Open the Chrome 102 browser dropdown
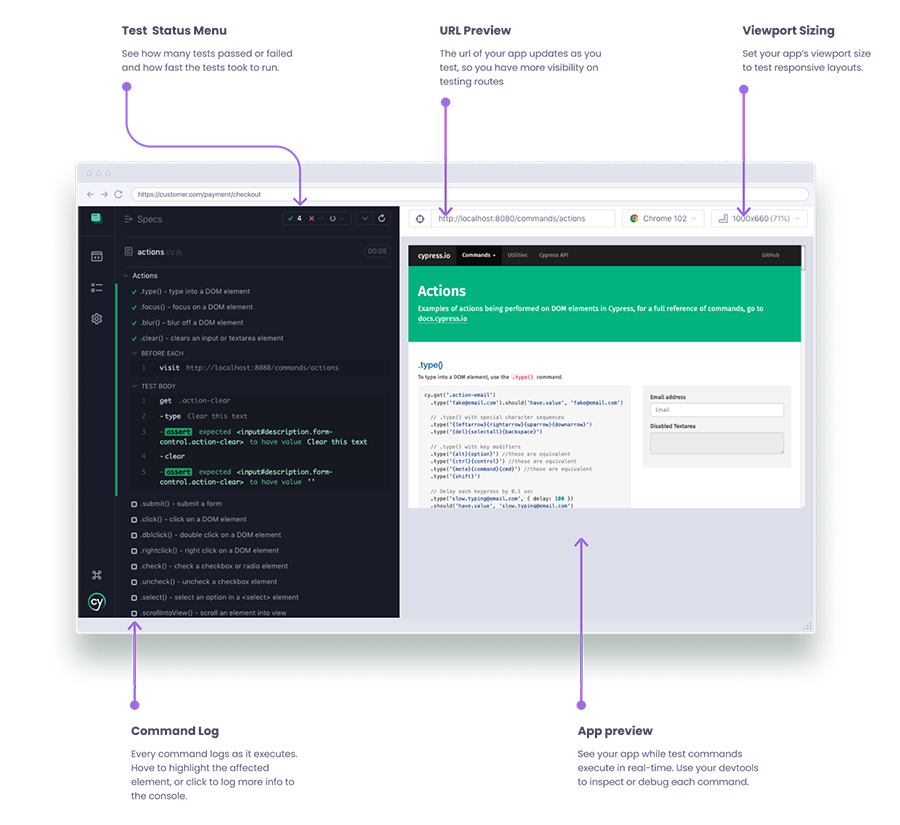Screen dimensions: 900x825 tap(662, 218)
